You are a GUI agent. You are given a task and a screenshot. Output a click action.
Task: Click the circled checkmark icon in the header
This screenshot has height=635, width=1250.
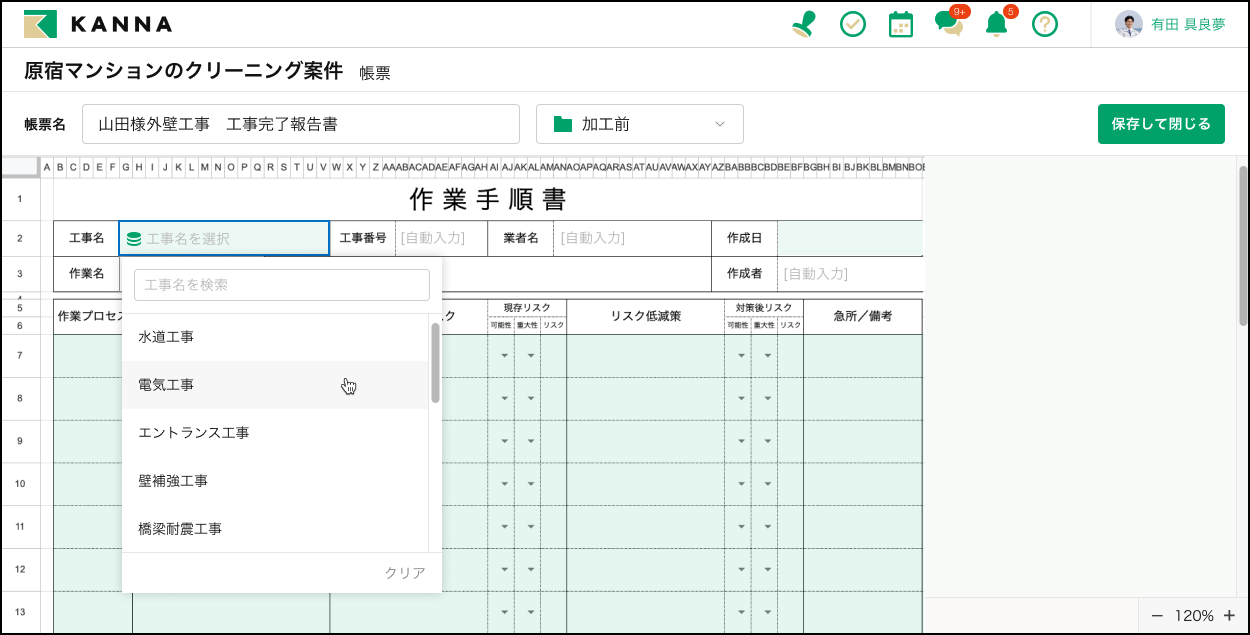coord(853,23)
